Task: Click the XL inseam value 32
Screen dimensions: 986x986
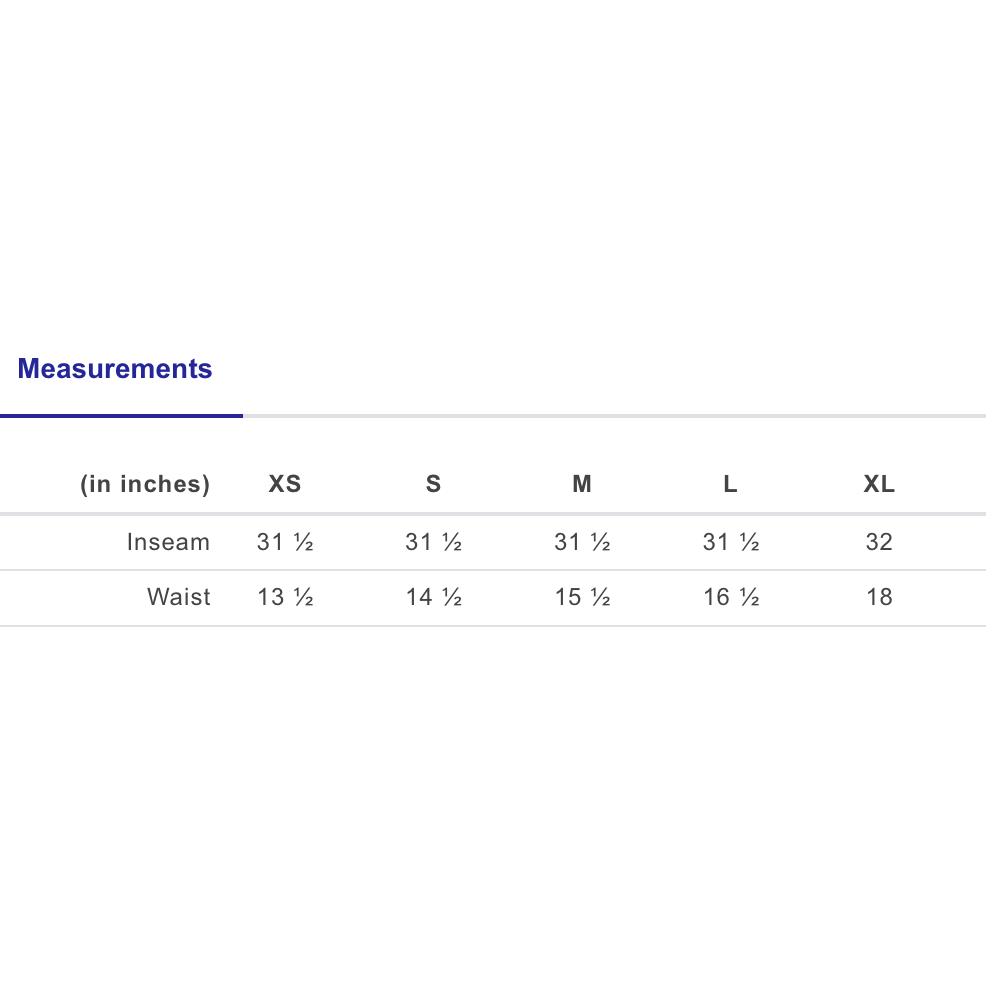Action: pos(879,542)
